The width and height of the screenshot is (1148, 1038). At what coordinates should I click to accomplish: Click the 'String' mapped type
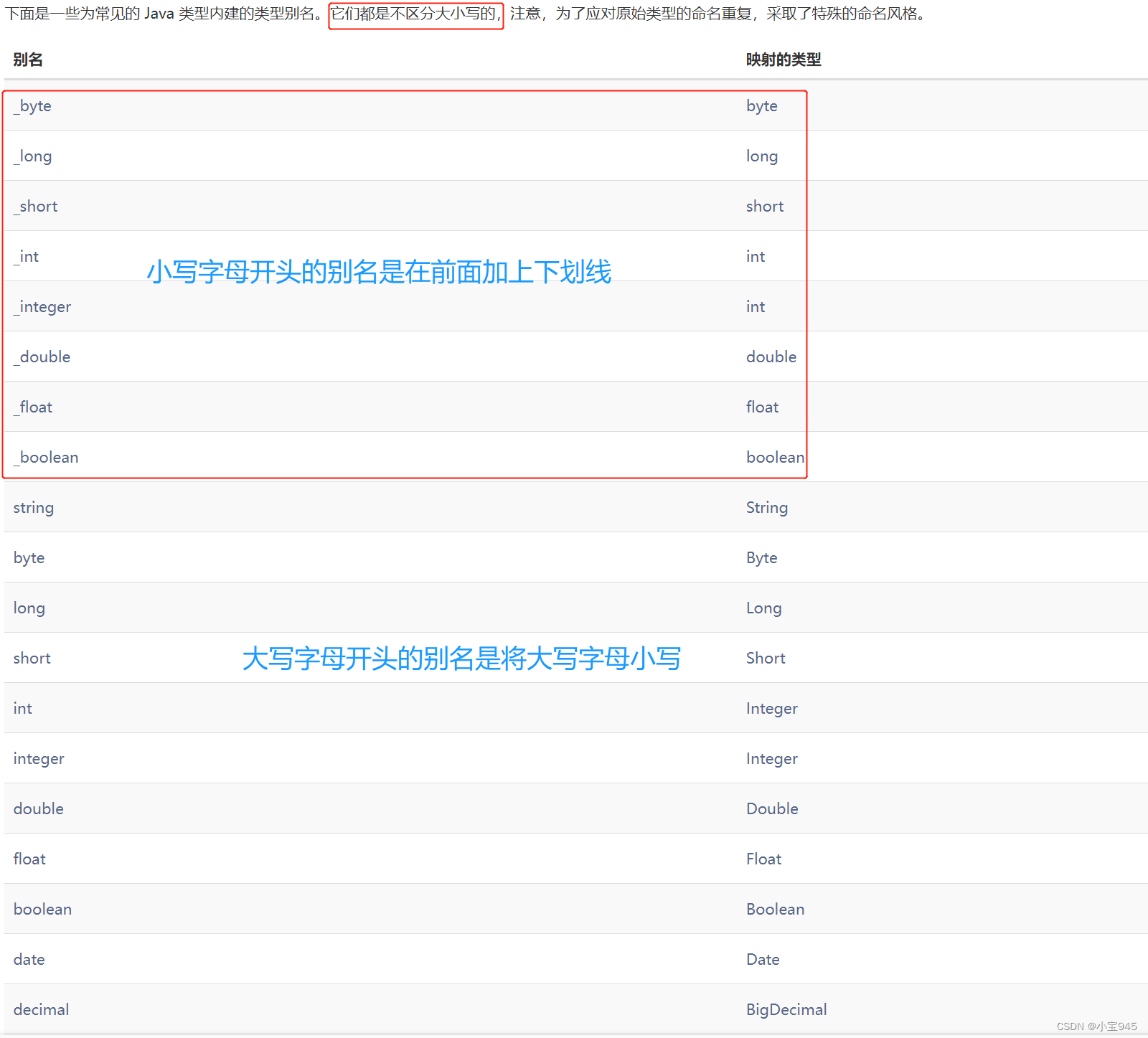click(x=767, y=508)
